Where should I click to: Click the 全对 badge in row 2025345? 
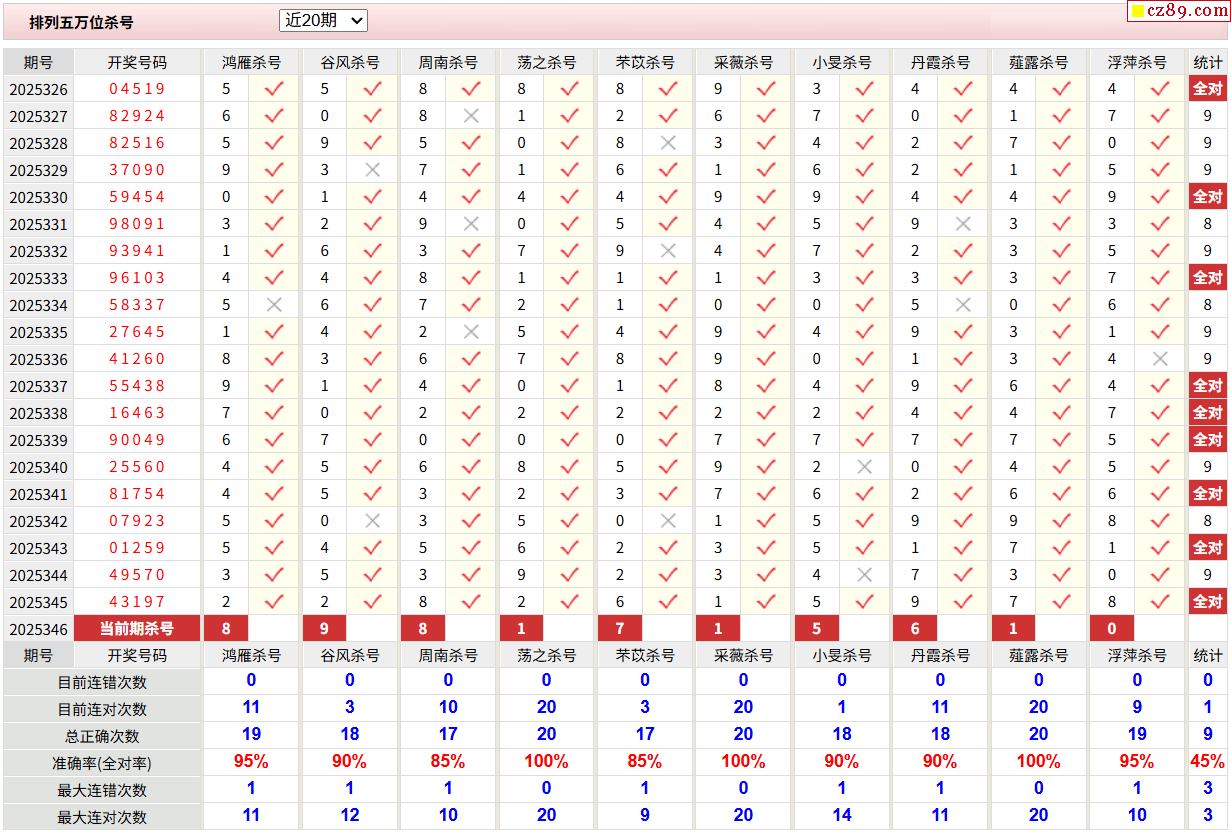point(1207,602)
